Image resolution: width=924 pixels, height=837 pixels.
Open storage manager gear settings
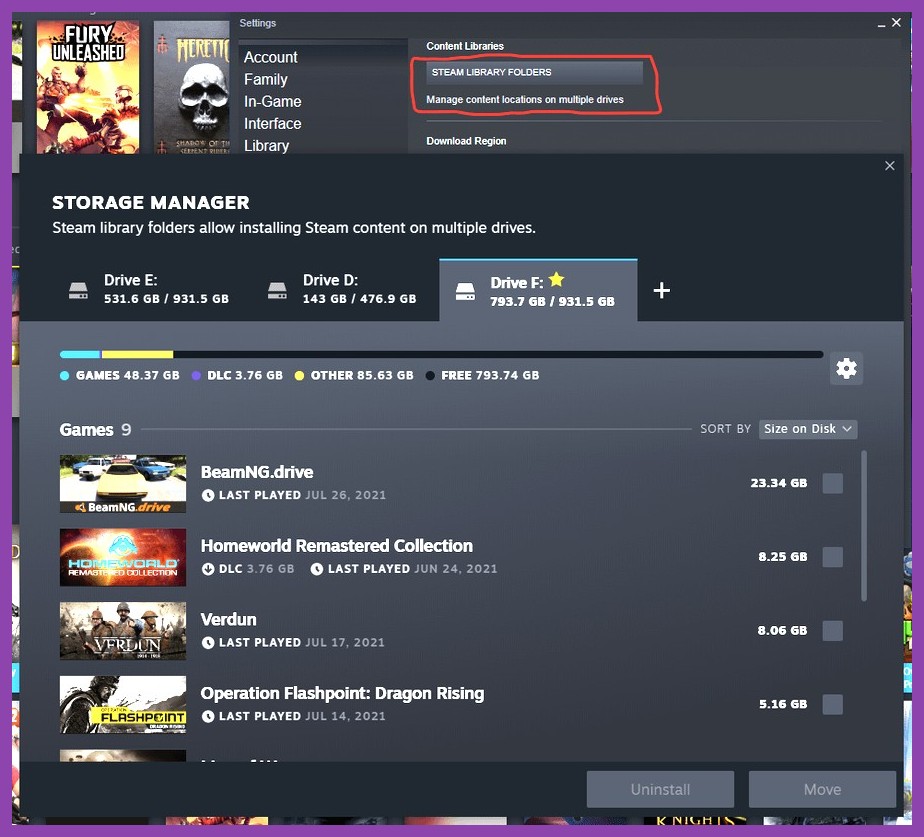coord(846,368)
